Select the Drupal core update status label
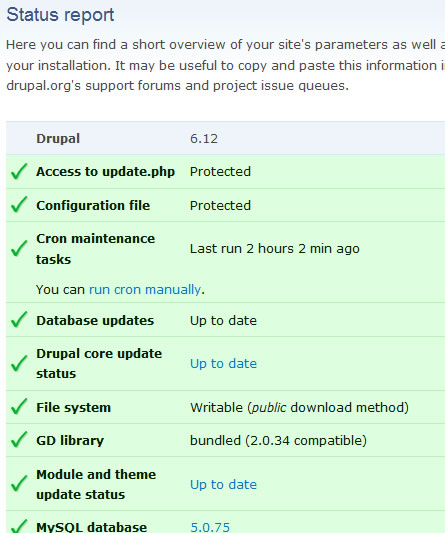 click(99, 363)
